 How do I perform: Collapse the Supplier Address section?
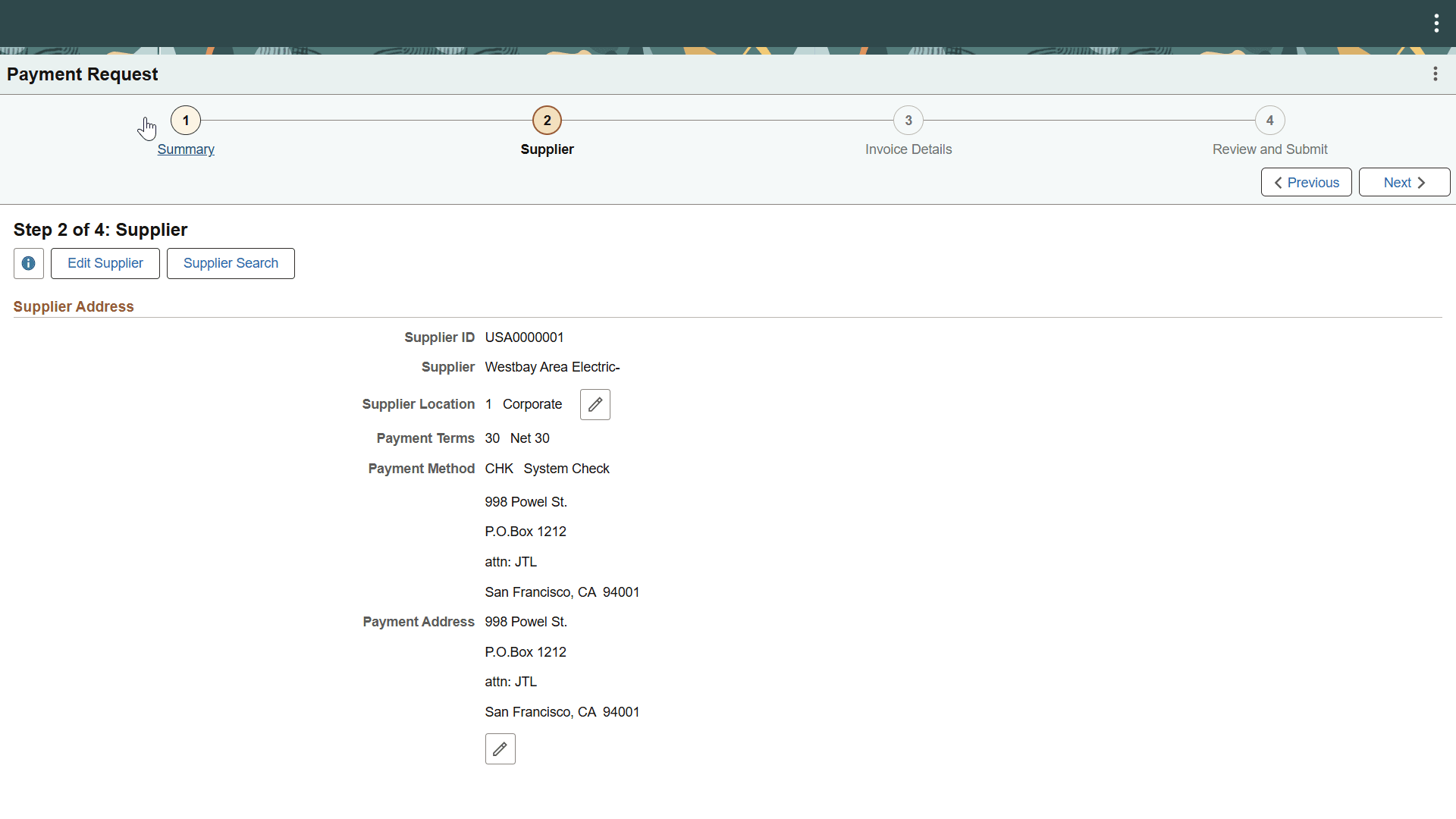click(x=73, y=306)
